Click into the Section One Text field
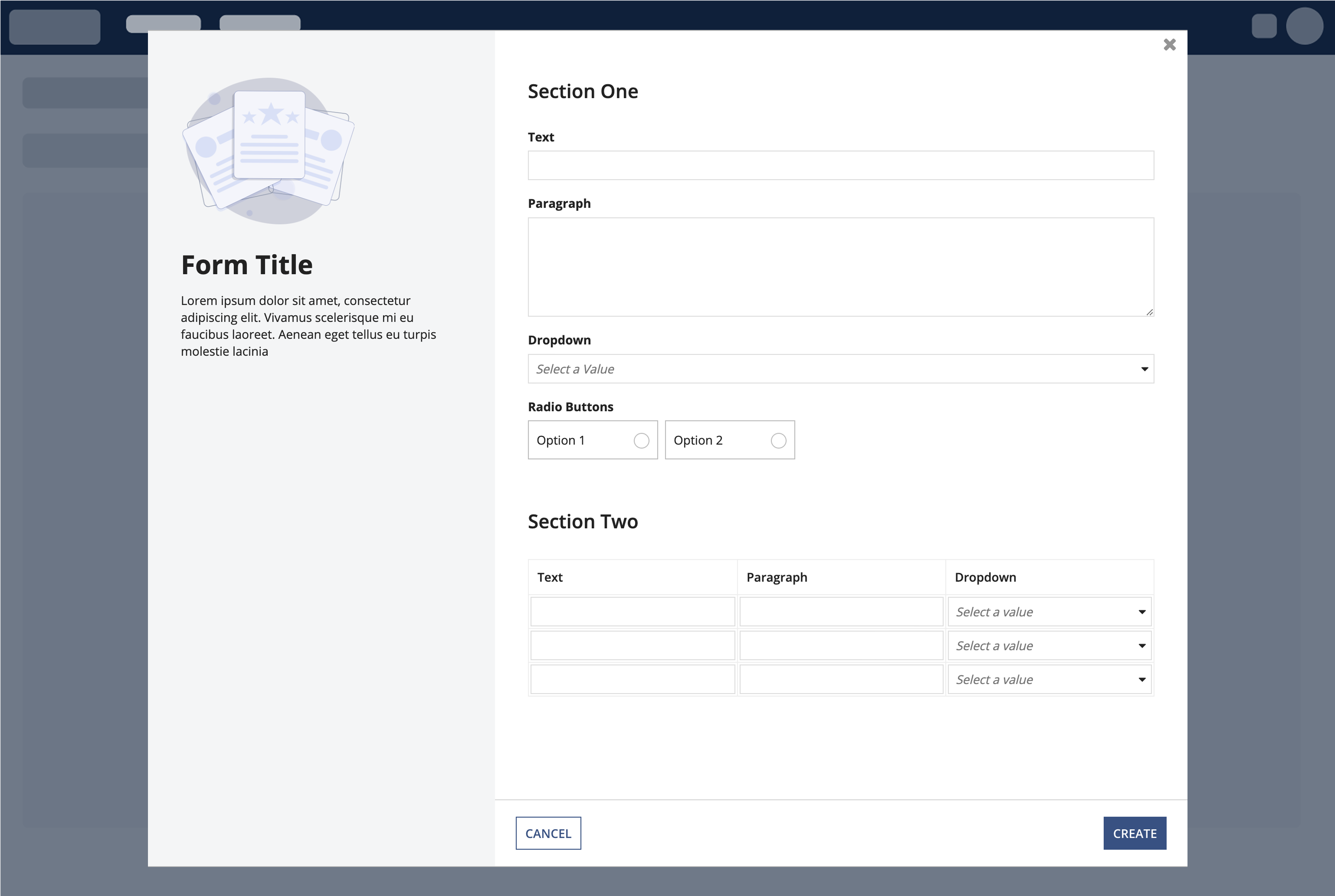 (x=840, y=166)
